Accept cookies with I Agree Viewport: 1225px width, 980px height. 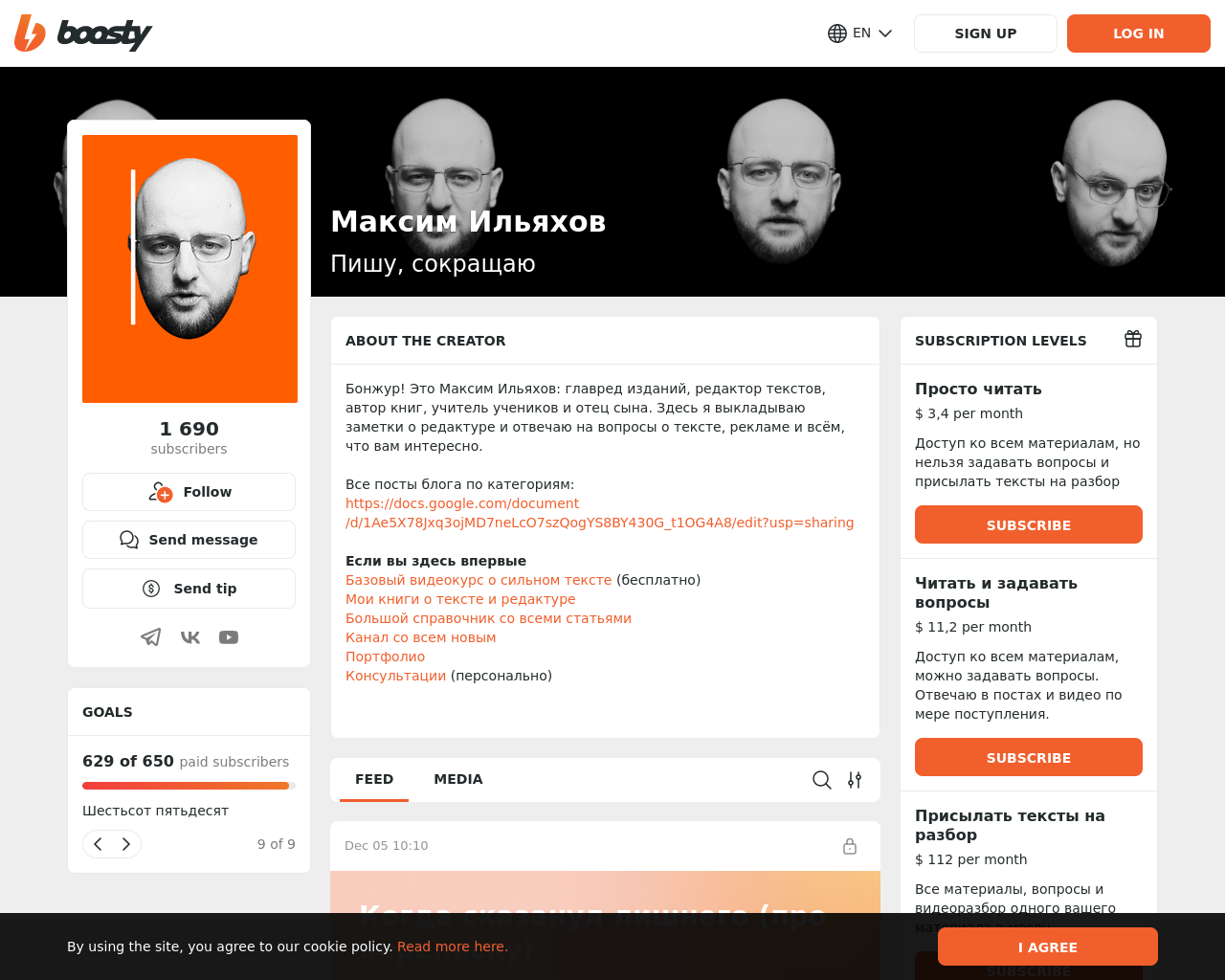1048,947
